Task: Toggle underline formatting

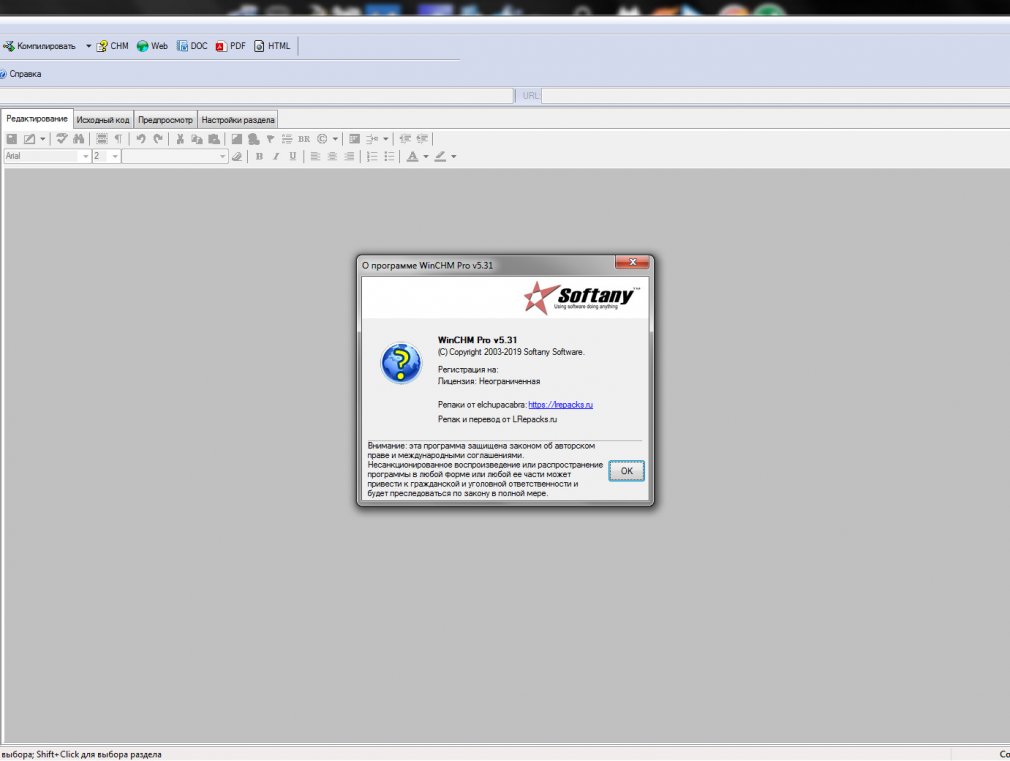Action: pyautogui.click(x=292, y=156)
